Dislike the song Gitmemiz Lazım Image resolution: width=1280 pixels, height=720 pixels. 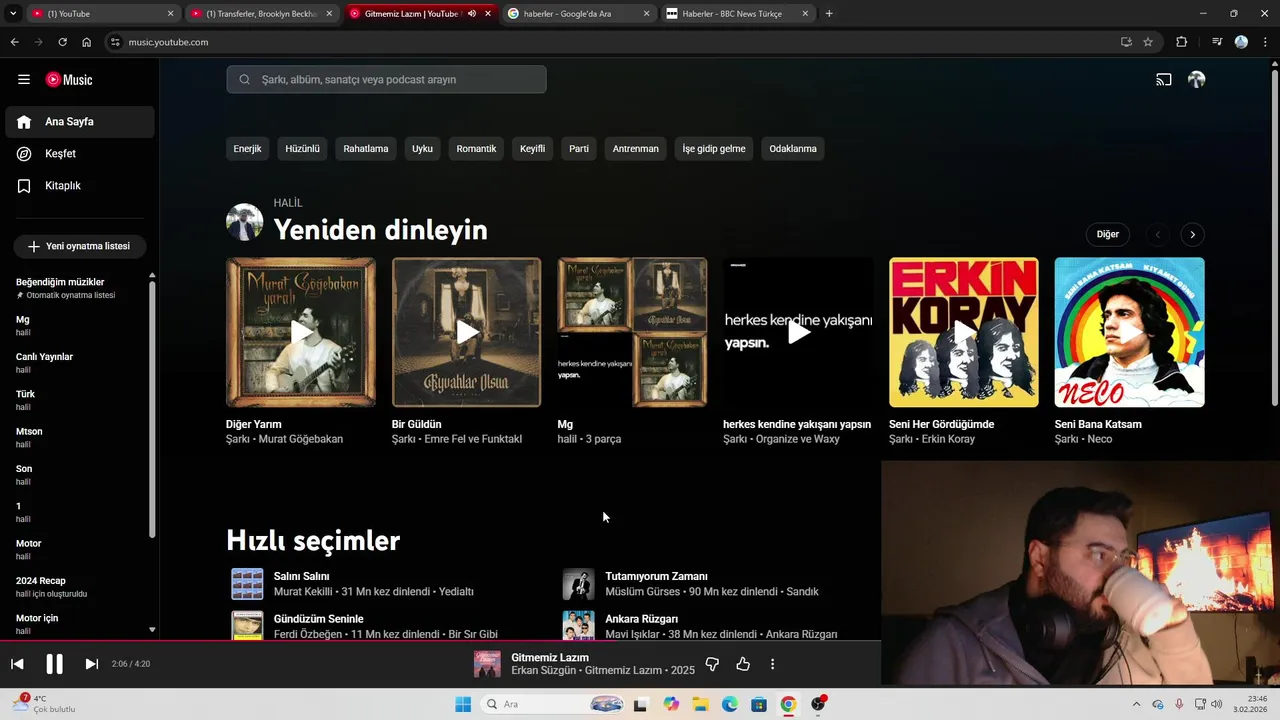712,664
